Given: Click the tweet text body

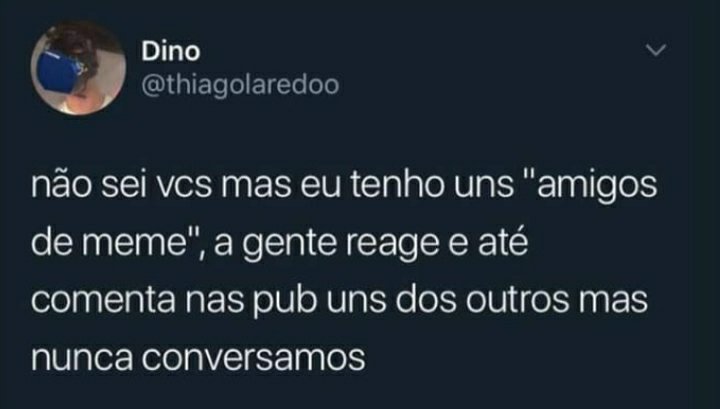Looking at the screenshot, I should point(344,272).
